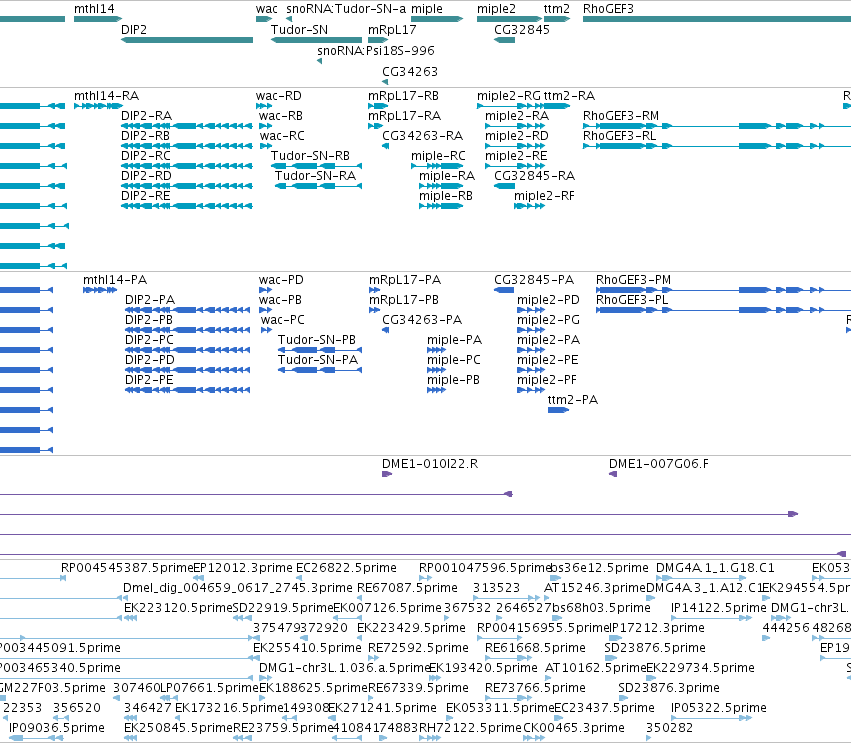
Task: Click the miple-RC transcript
Action: click(x=437, y=166)
